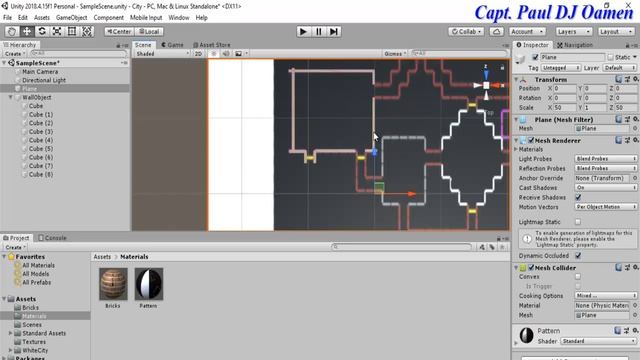
Task: Open Cast Shadows dropdown
Action: coord(606,187)
